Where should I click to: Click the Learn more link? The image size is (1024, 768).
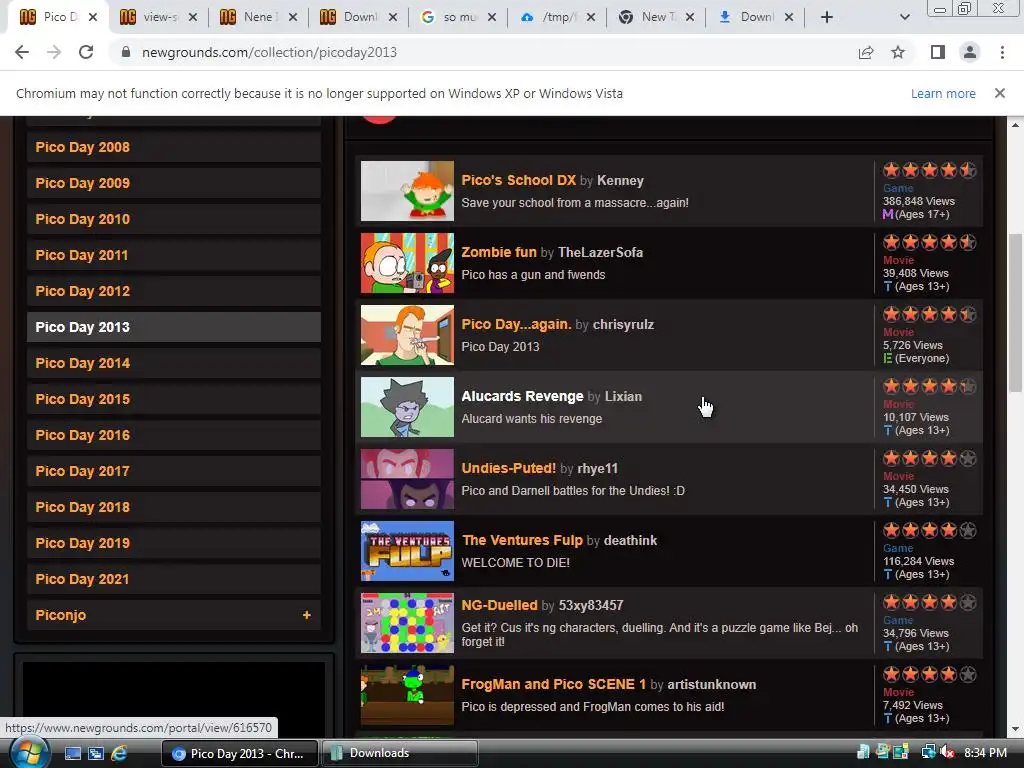click(x=943, y=93)
